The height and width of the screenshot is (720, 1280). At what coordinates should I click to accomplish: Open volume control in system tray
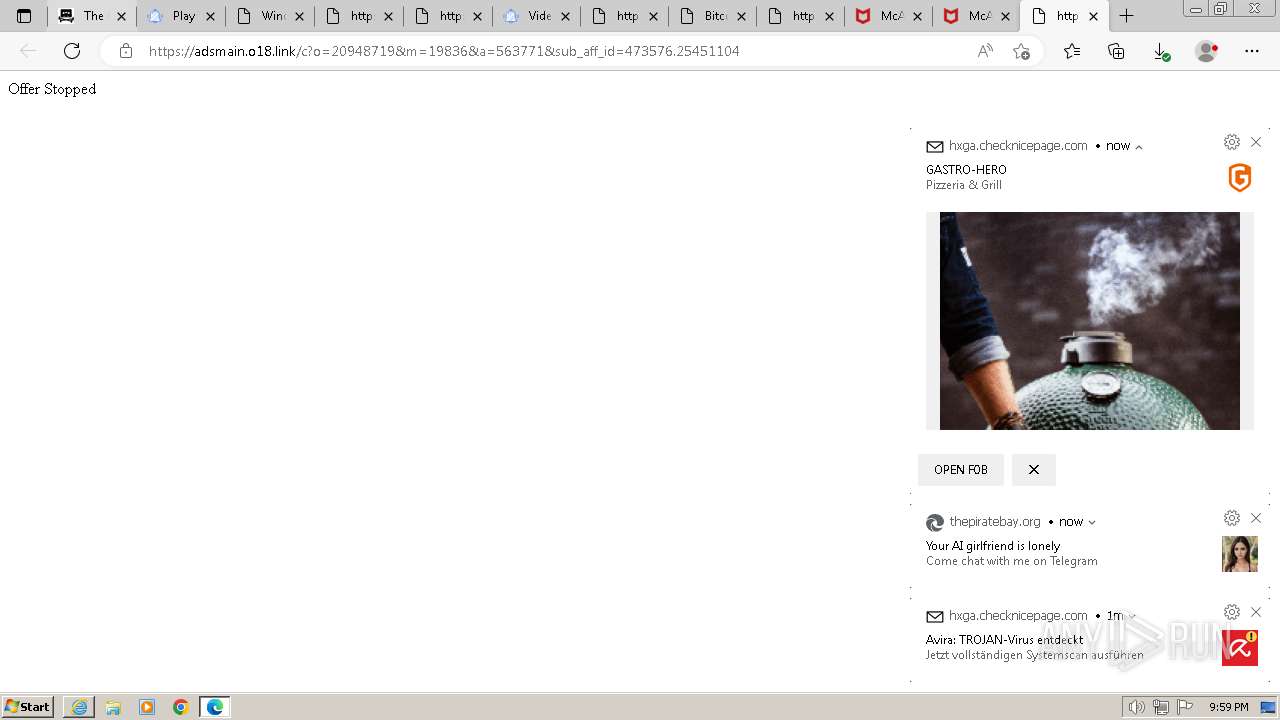click(x=1136, y=707)
